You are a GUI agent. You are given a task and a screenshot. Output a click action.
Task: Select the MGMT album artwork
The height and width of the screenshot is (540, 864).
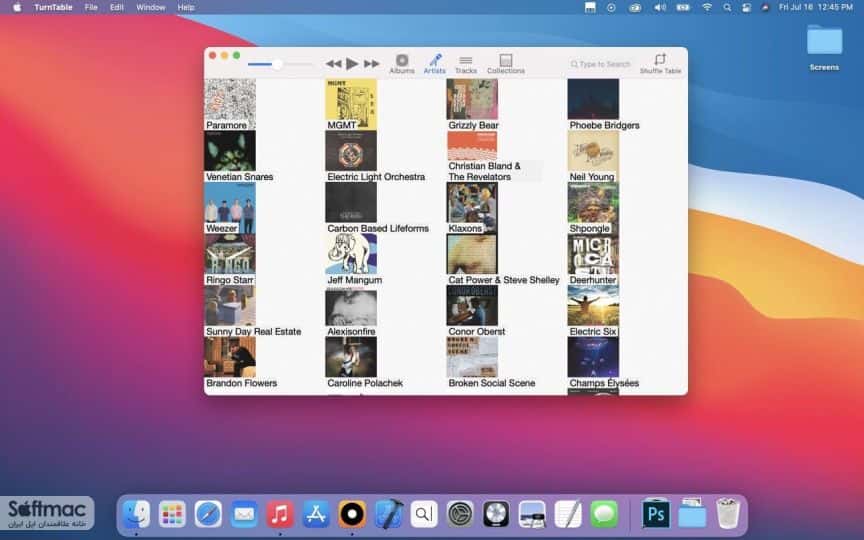pos(351,104)
